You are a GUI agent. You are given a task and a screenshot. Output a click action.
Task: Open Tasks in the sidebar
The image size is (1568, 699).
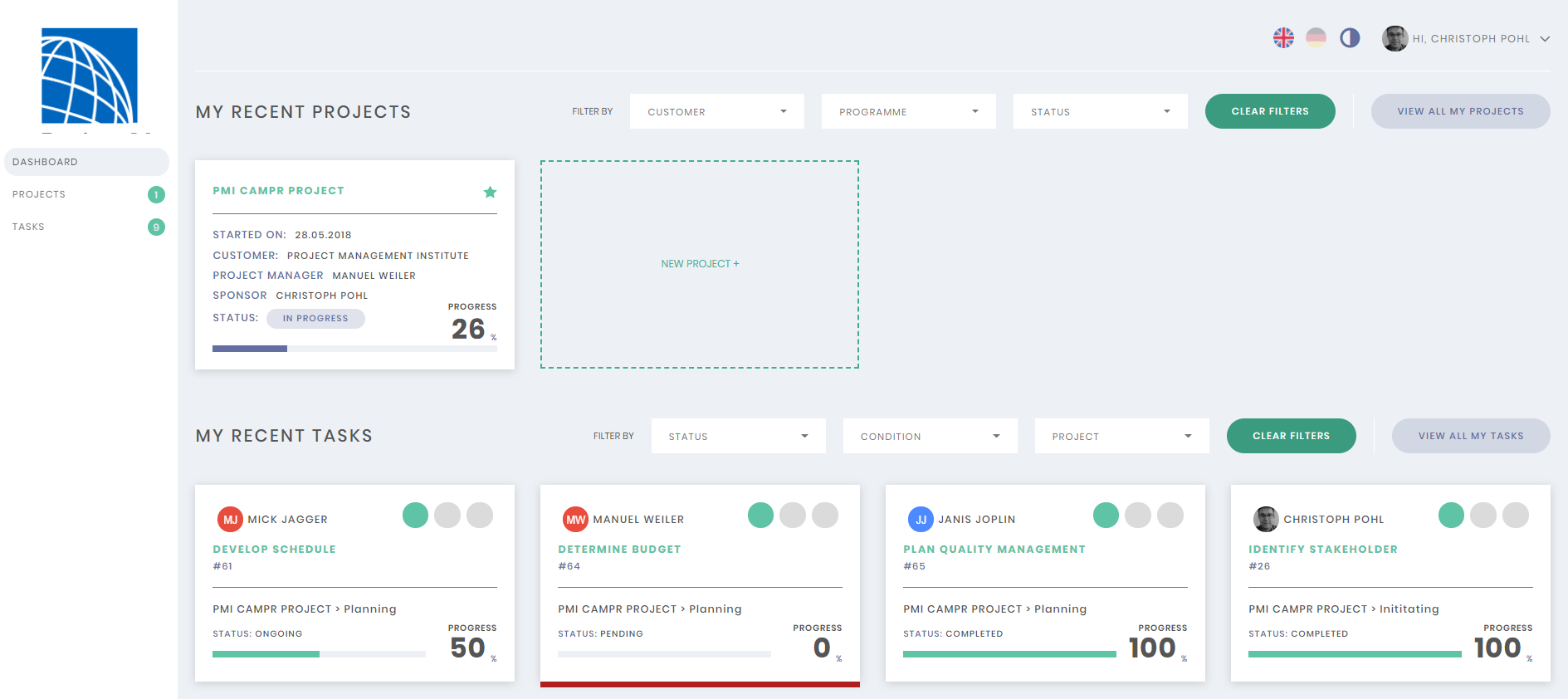pyautogui.click(x=86, y=227)
